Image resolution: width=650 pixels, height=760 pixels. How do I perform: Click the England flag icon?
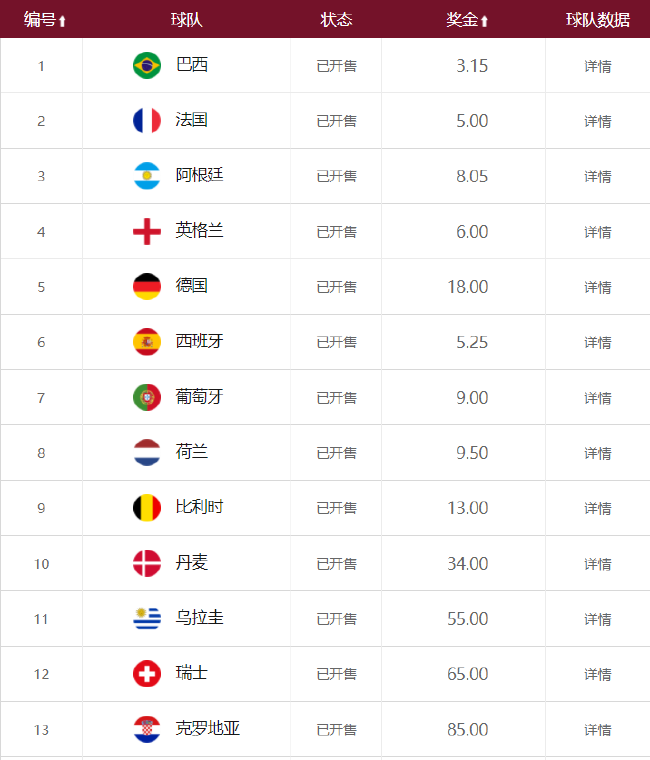click(147, 232)
